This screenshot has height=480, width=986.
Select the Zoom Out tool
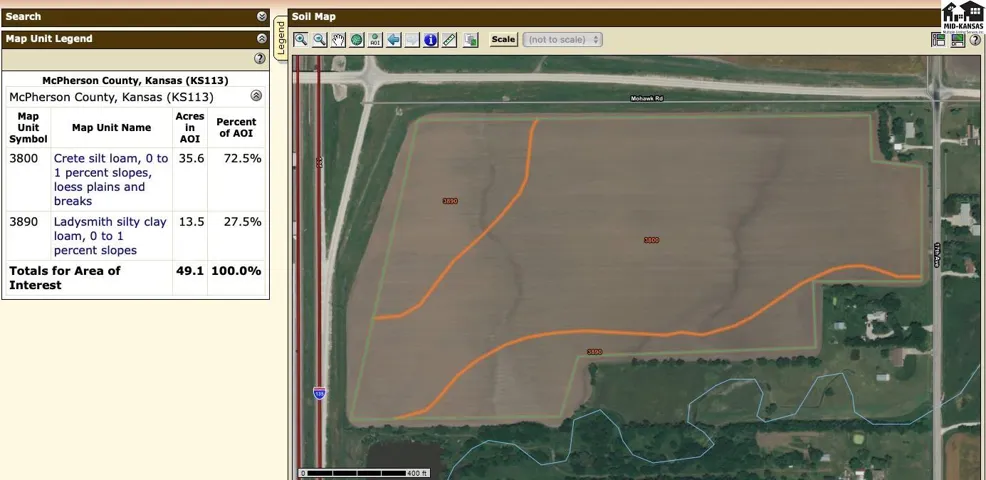(x=320, y=40)
